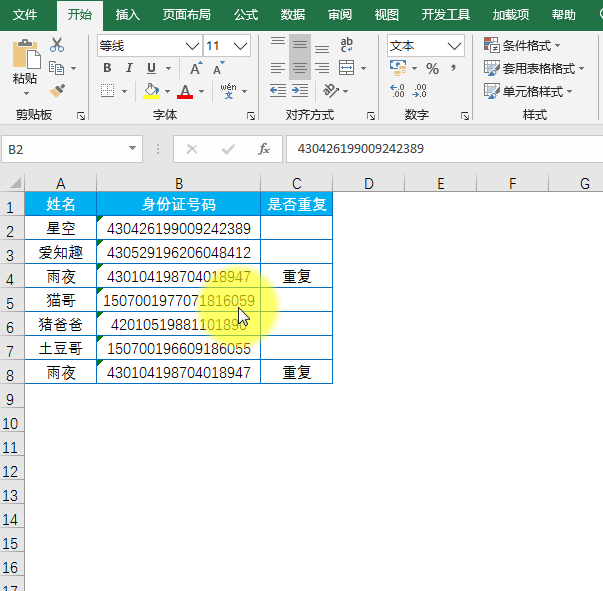The width and height of the screenshot is (603, 591).
Task: Expand merge options arrow
Action: [x=363, y=68]
